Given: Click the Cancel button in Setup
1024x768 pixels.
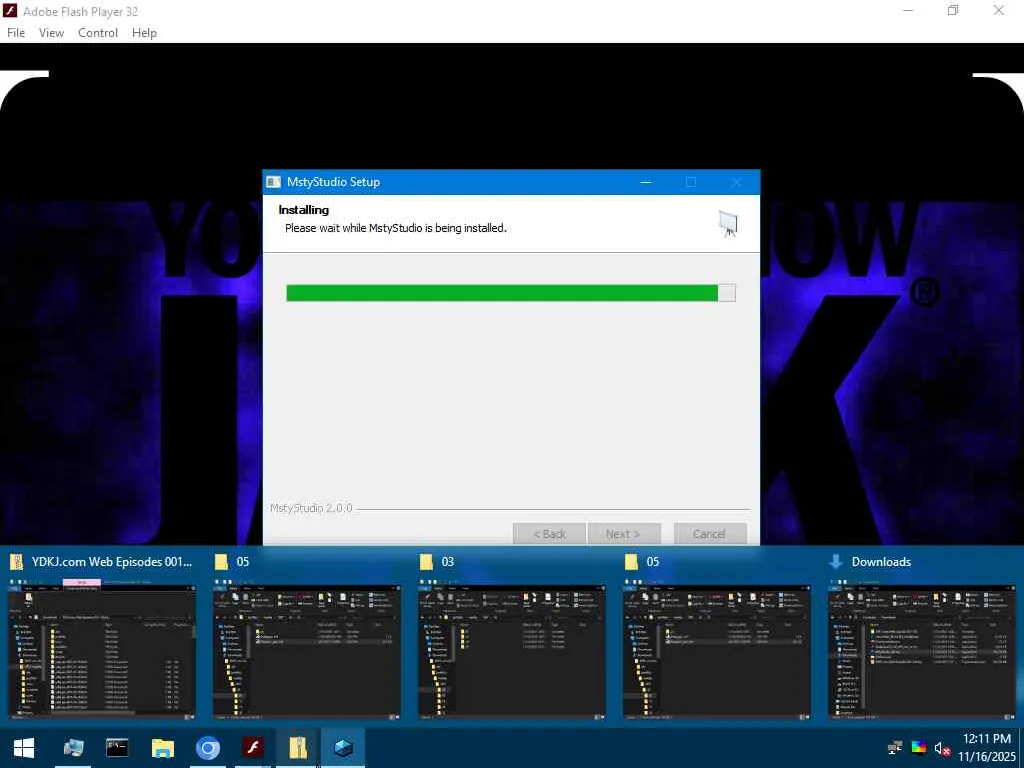Looking at the screenshot, I should (x=710, y=534).
